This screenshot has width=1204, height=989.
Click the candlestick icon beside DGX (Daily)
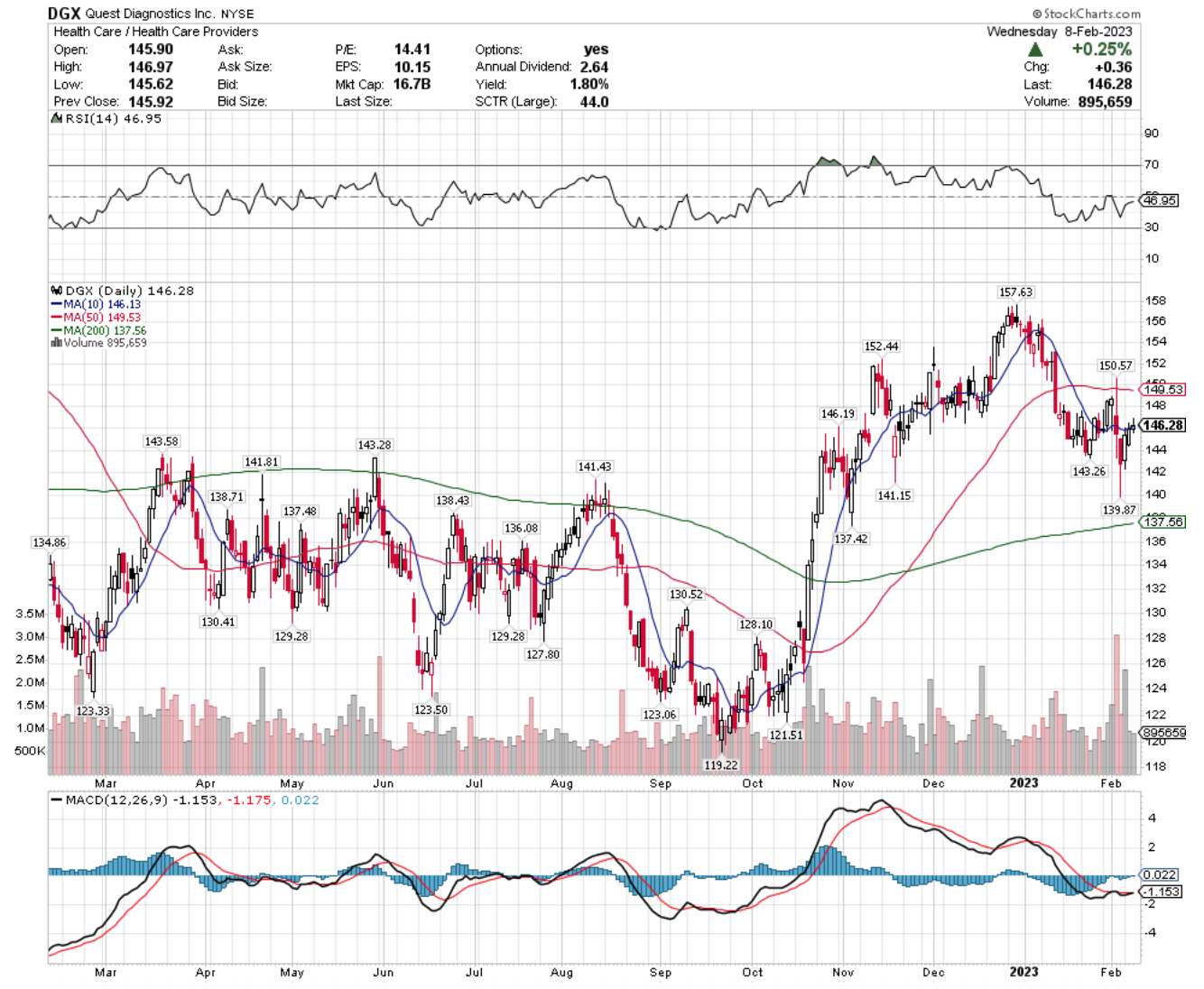56,291
